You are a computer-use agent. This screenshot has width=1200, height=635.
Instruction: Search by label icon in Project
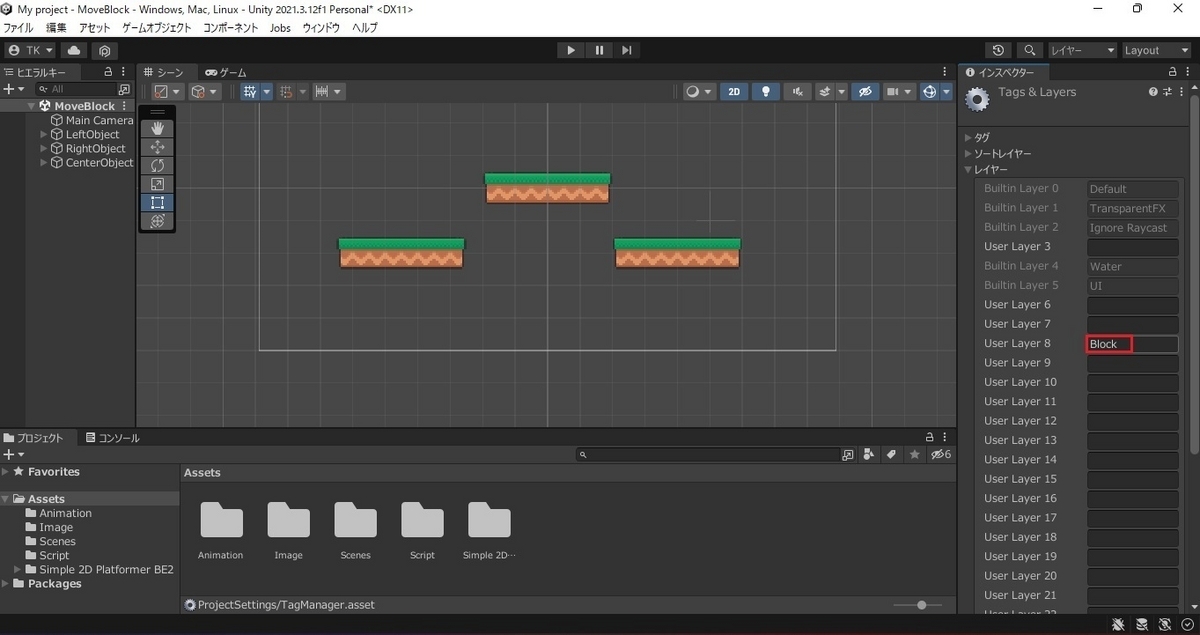tap(890, 455)
